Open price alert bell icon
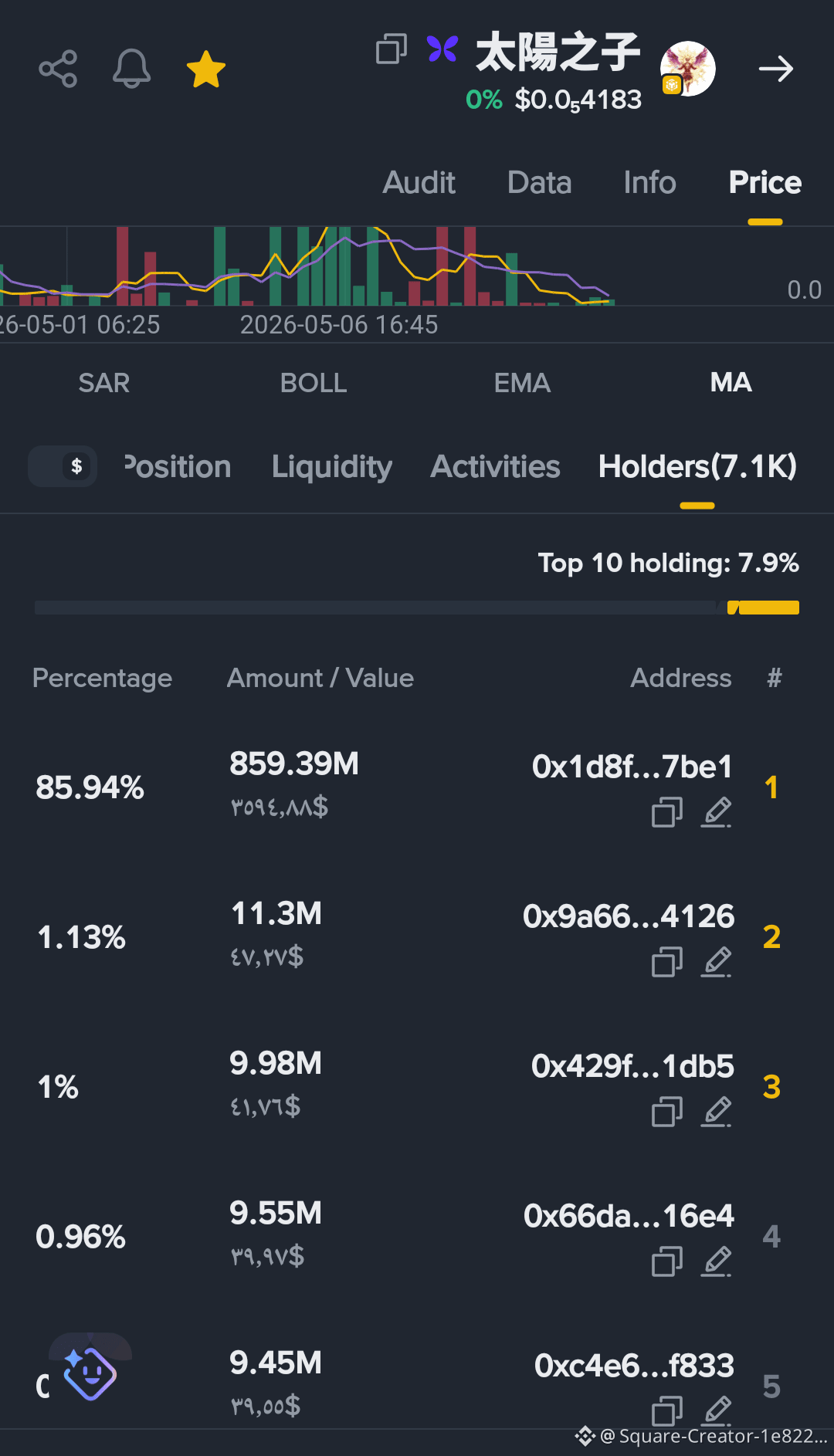Screen dimensions: 834x1456 131,69
